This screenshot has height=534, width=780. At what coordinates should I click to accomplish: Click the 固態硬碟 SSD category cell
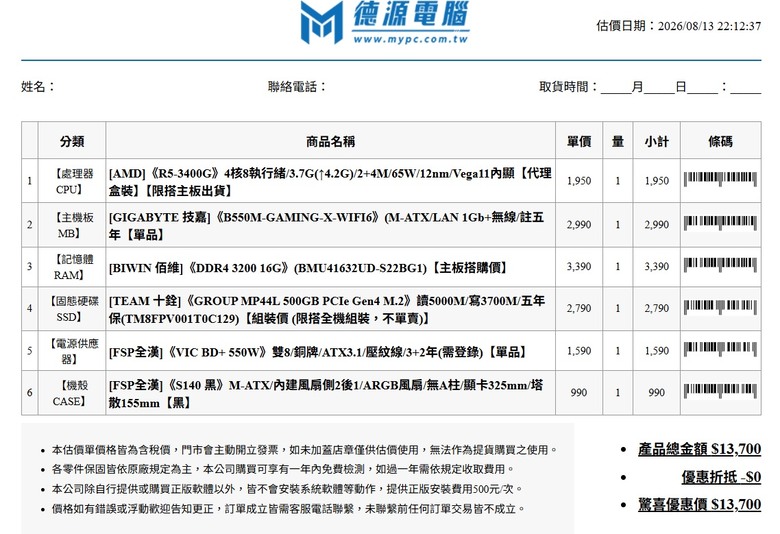click(x=72, y=309)
